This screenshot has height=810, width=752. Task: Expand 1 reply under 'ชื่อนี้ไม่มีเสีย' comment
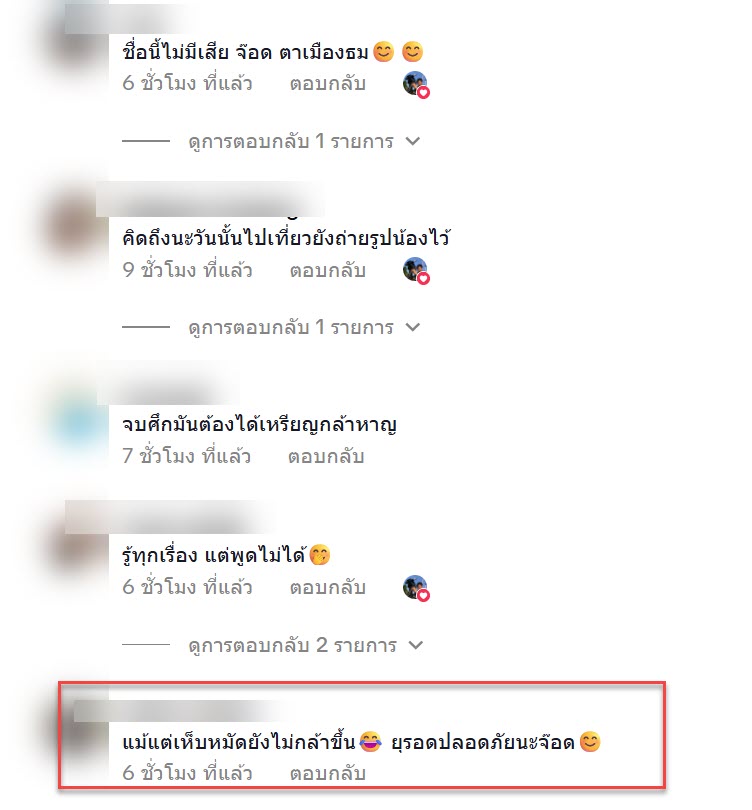point(304,141)
